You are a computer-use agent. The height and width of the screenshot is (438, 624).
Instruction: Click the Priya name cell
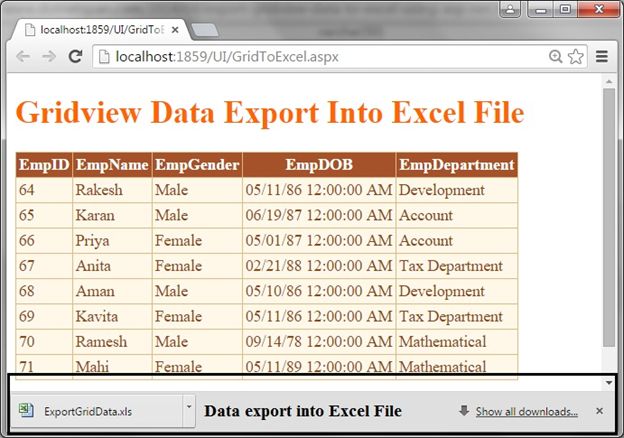112,241
